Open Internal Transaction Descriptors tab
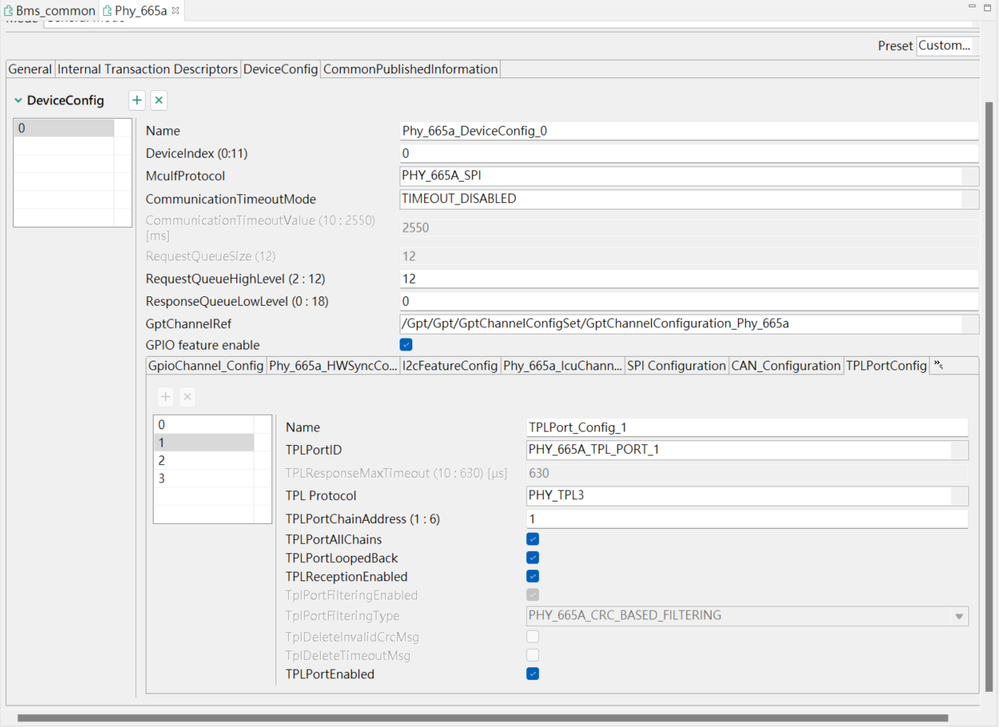 (x=148, y=69)
